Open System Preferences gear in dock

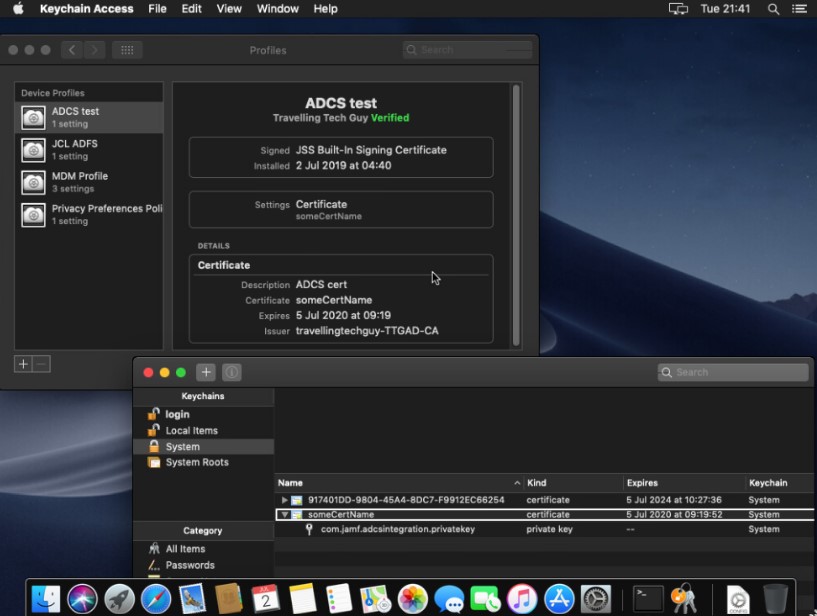596,599
